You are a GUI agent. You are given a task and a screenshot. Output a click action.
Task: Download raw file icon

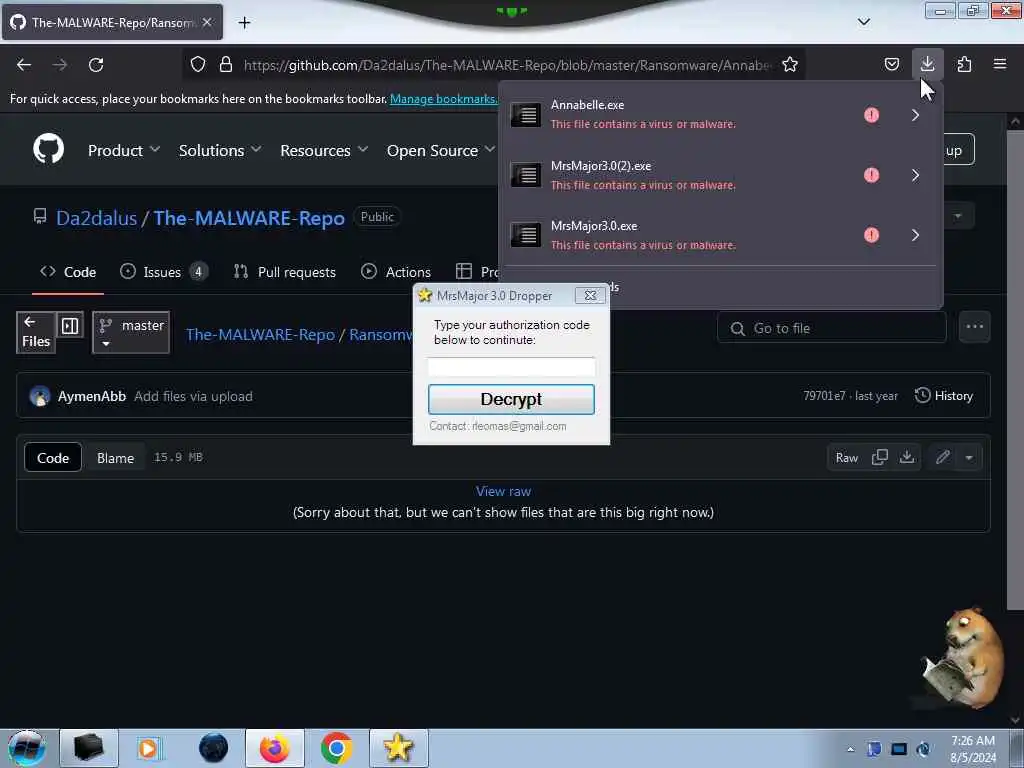click(907, 457)
